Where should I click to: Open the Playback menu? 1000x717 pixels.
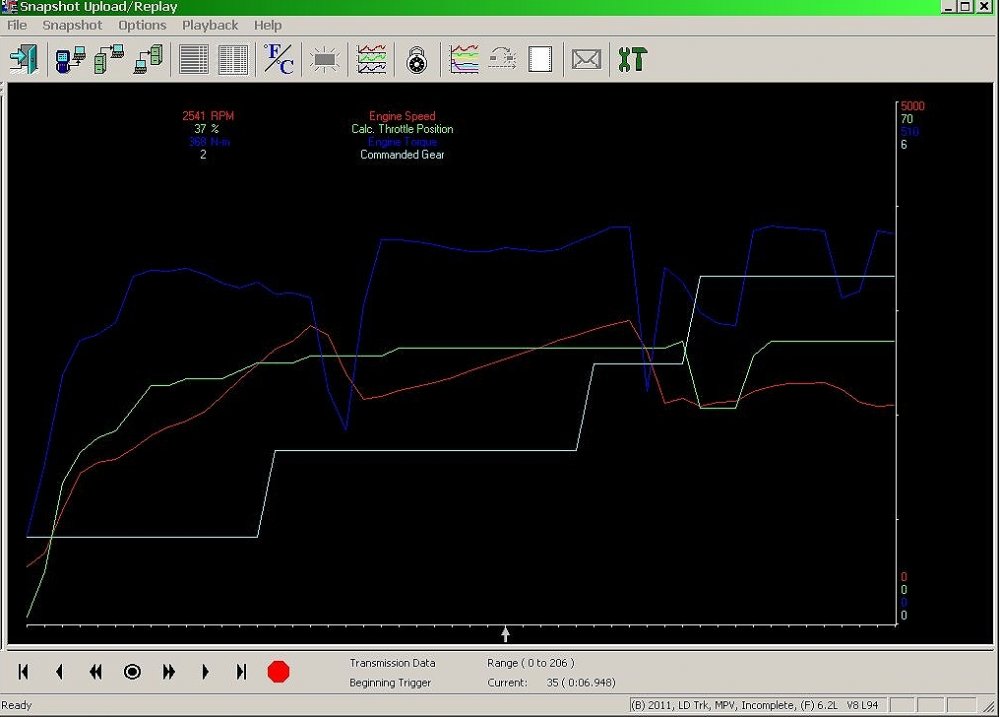point(209,25)
